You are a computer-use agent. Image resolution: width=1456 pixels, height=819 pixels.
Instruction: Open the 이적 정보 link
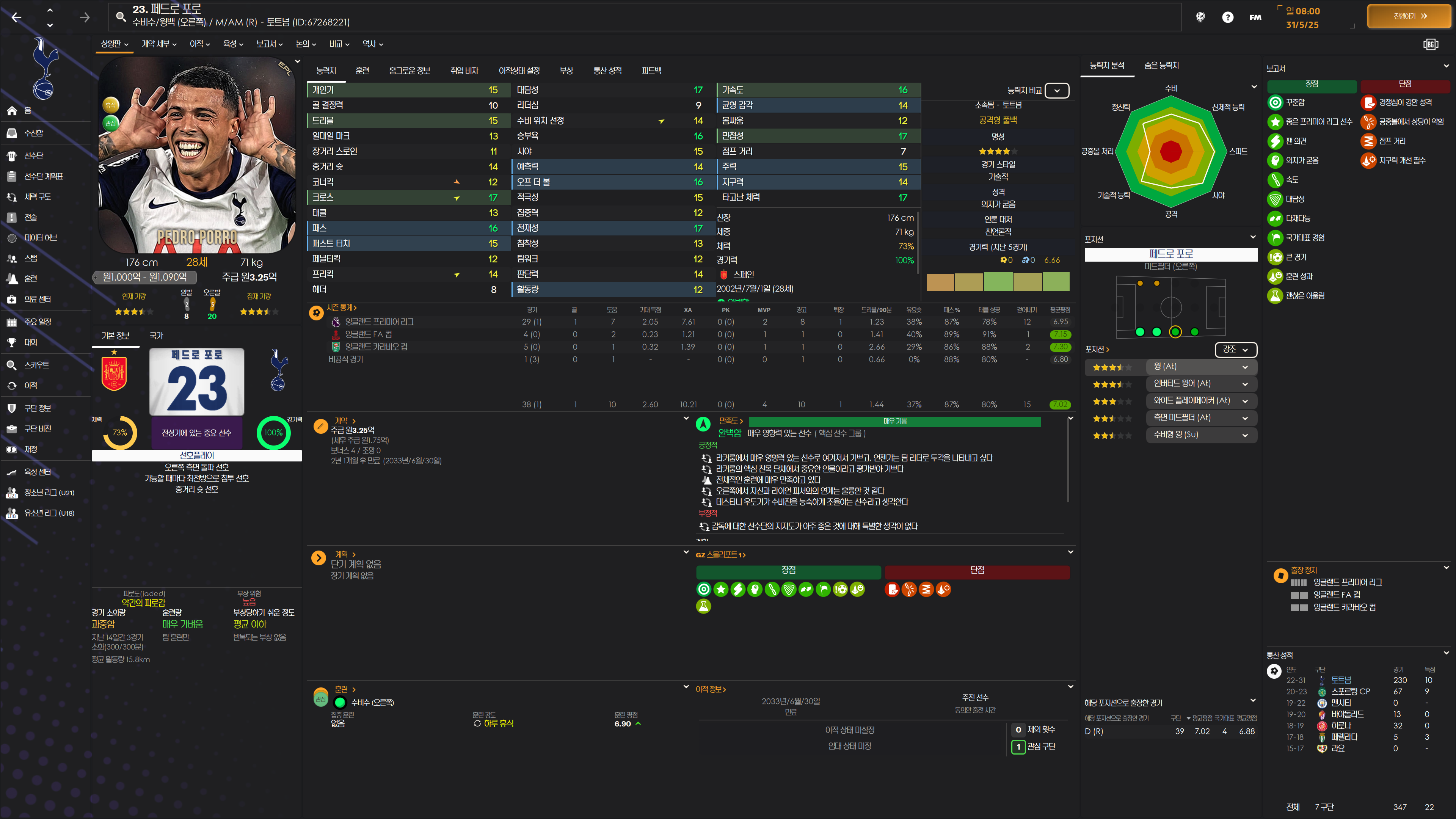711,689
